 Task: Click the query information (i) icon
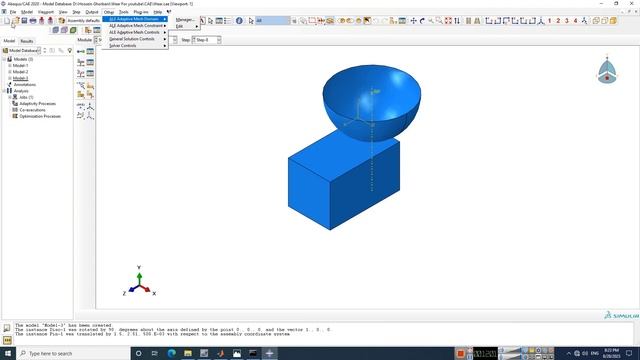click(x=239, y=20)
